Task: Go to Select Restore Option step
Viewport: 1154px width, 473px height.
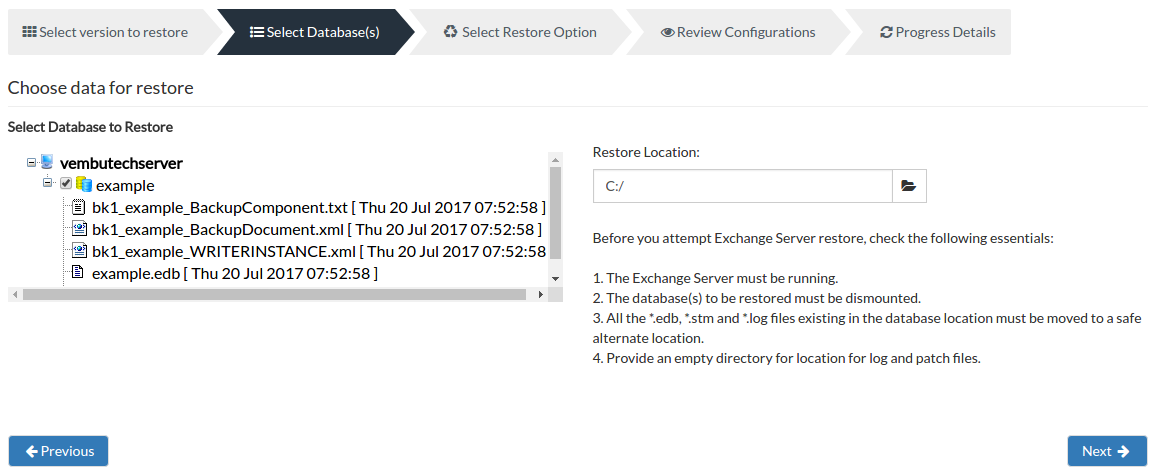Action: [x=520, y=32]
